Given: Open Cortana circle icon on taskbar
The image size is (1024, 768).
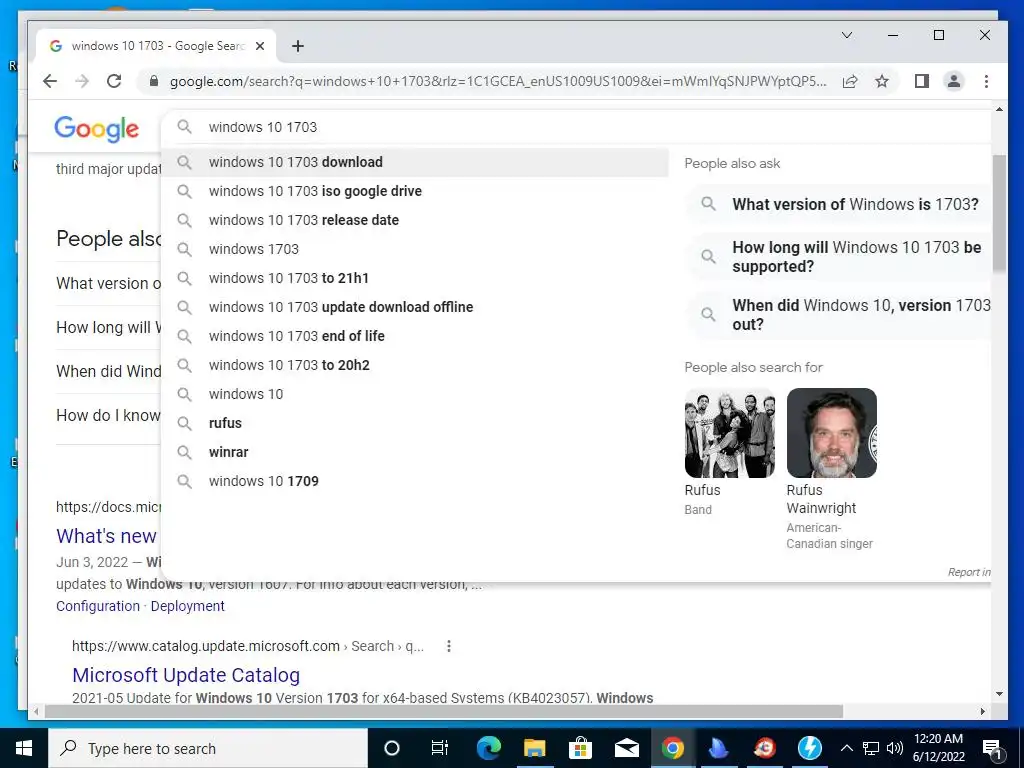Looking at the screenshot, I should tap(391, 748).
